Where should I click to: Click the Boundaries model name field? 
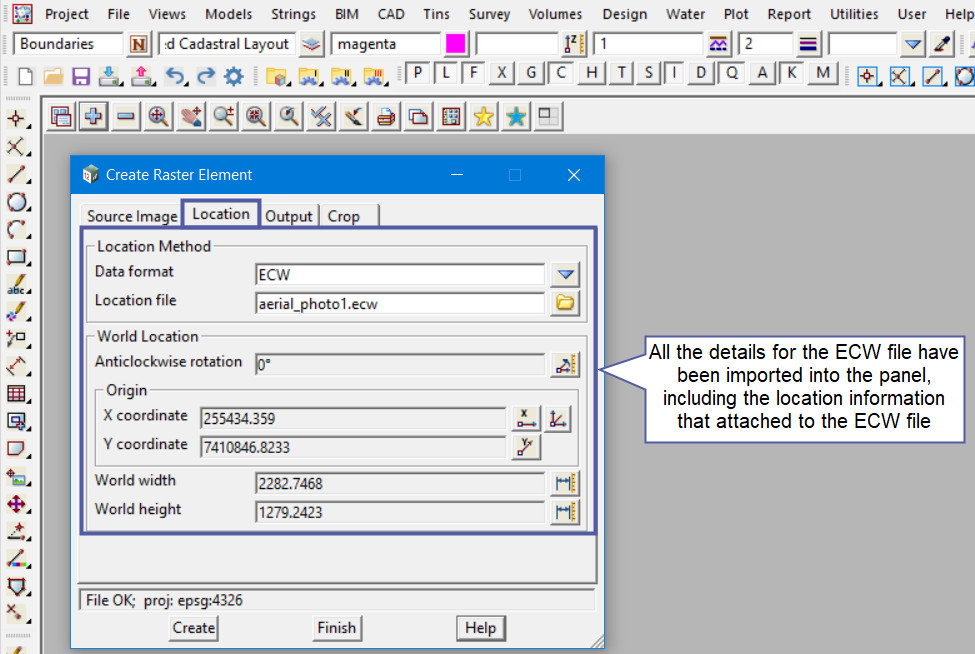tap(67, 44)
